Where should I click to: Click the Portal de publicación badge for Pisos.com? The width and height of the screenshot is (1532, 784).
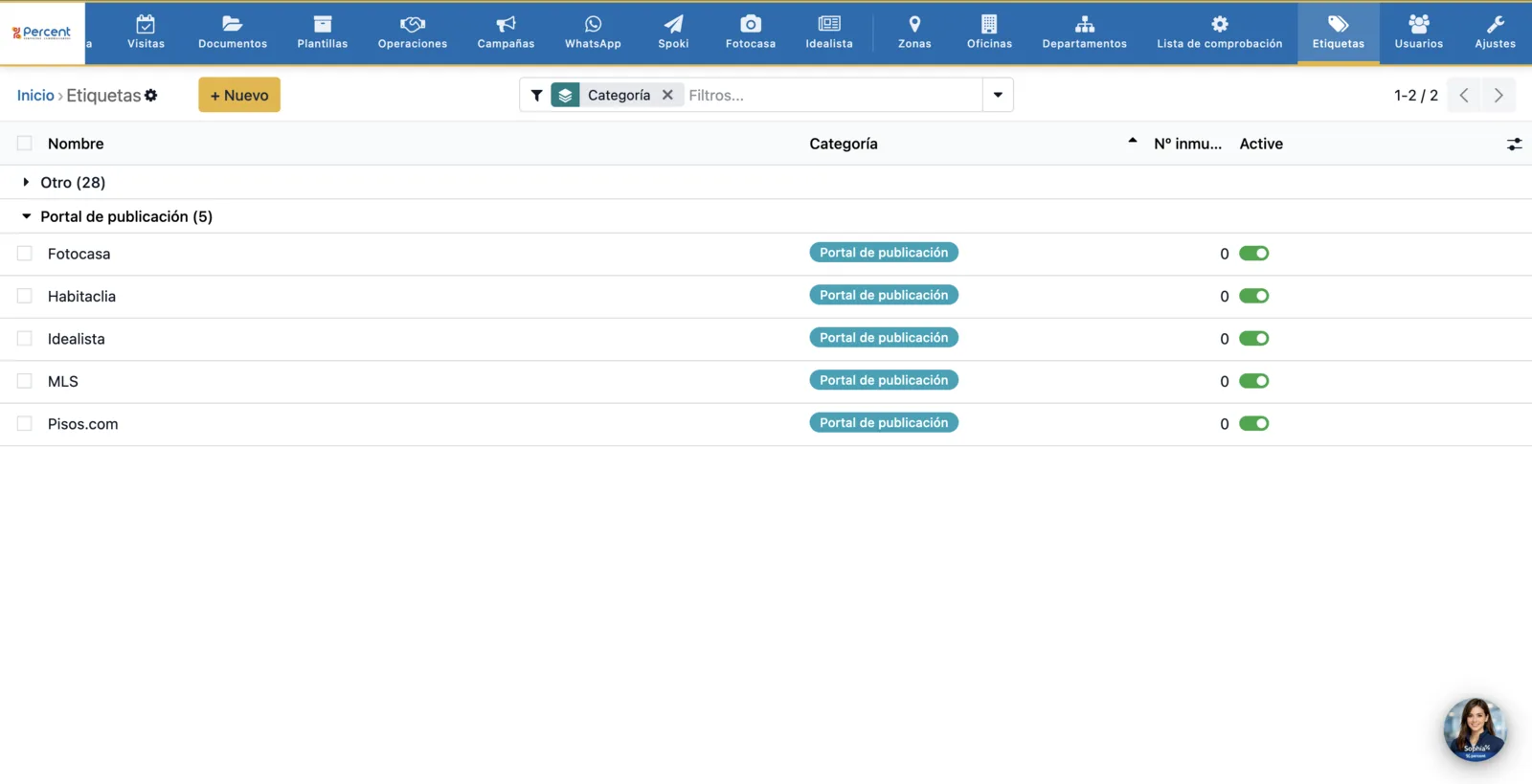pos(884,423)
